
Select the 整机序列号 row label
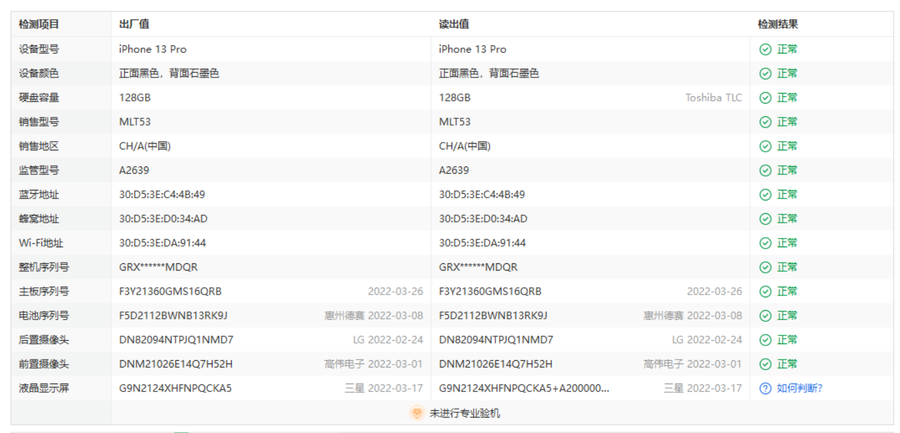[x=44, y=267]
